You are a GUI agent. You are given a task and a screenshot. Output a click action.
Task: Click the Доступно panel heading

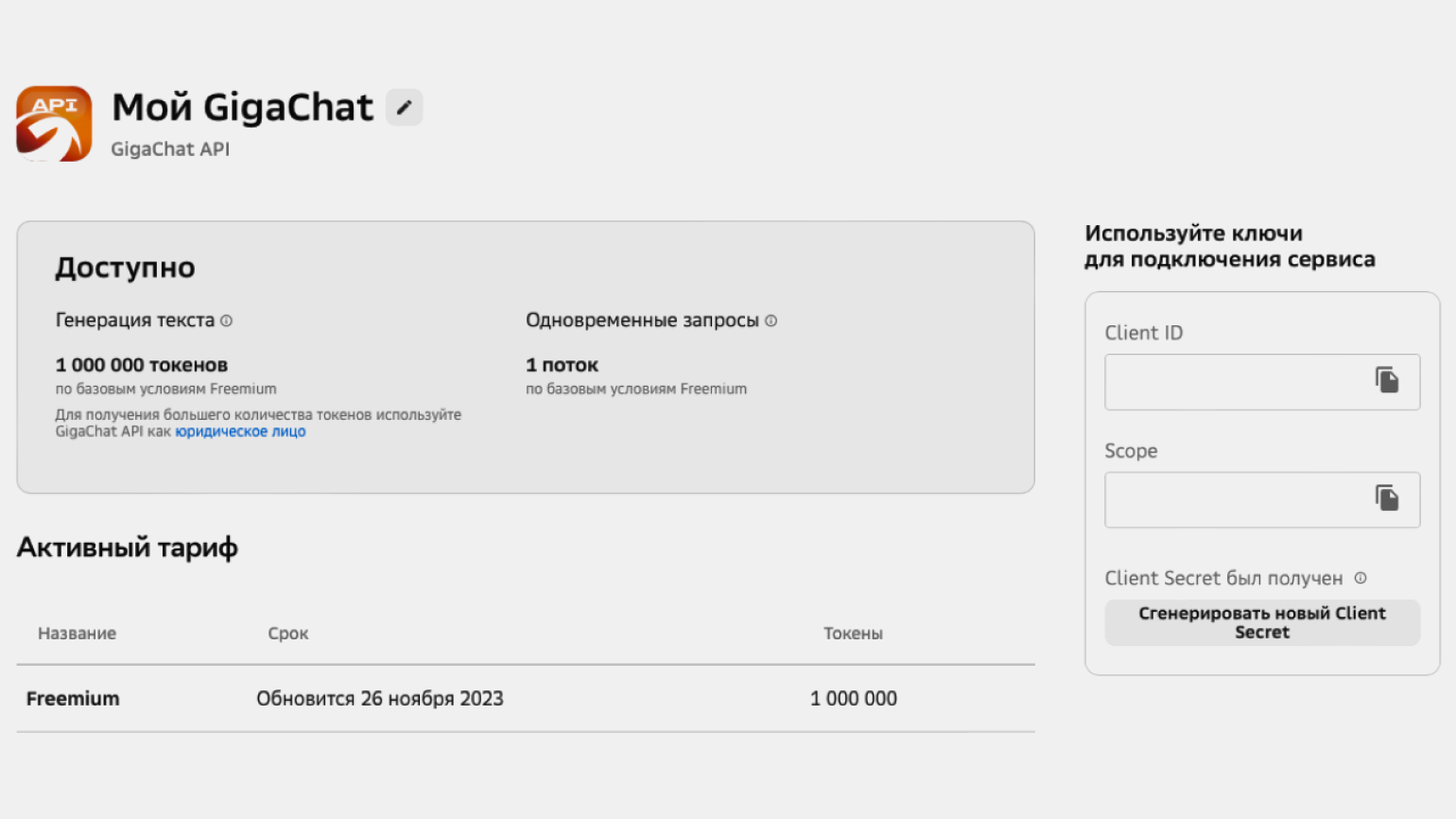pyautogui.click(x=125, y=268)
